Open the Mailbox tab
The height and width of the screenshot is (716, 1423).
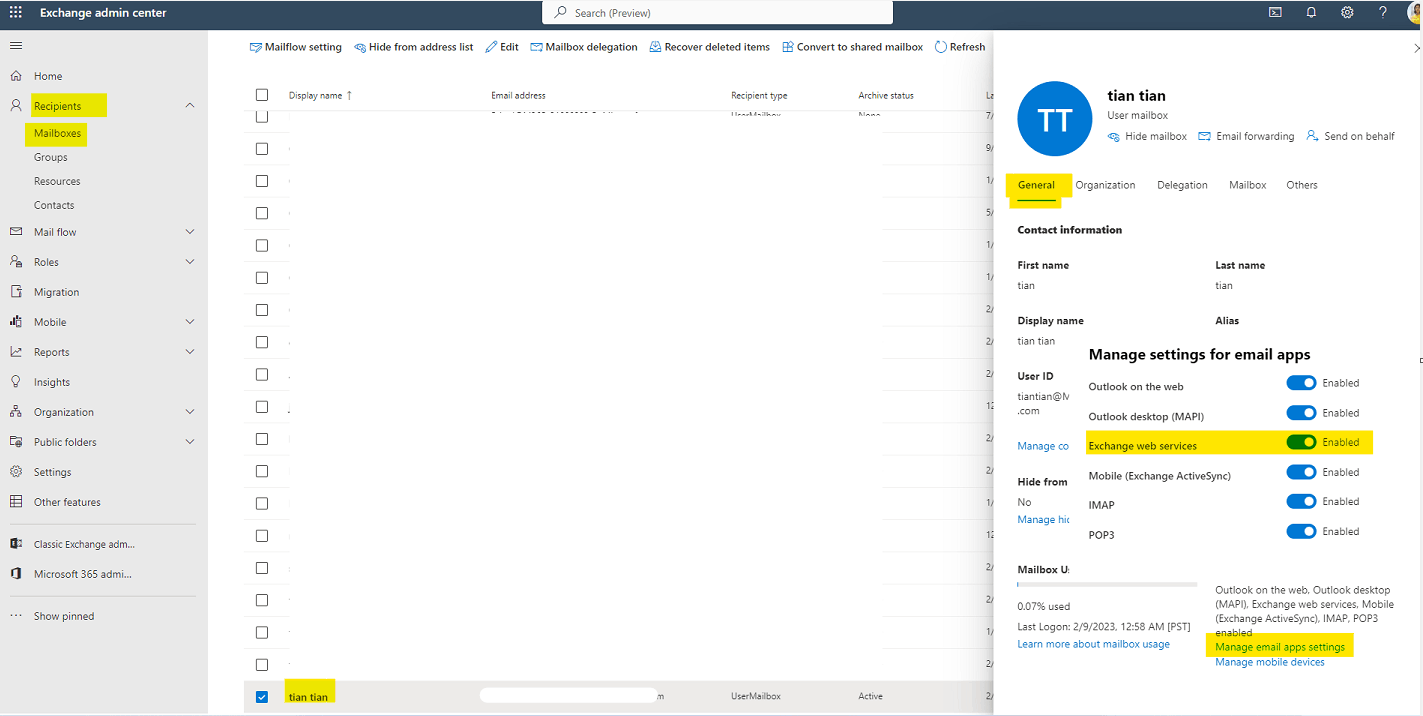click(1248, 185)
